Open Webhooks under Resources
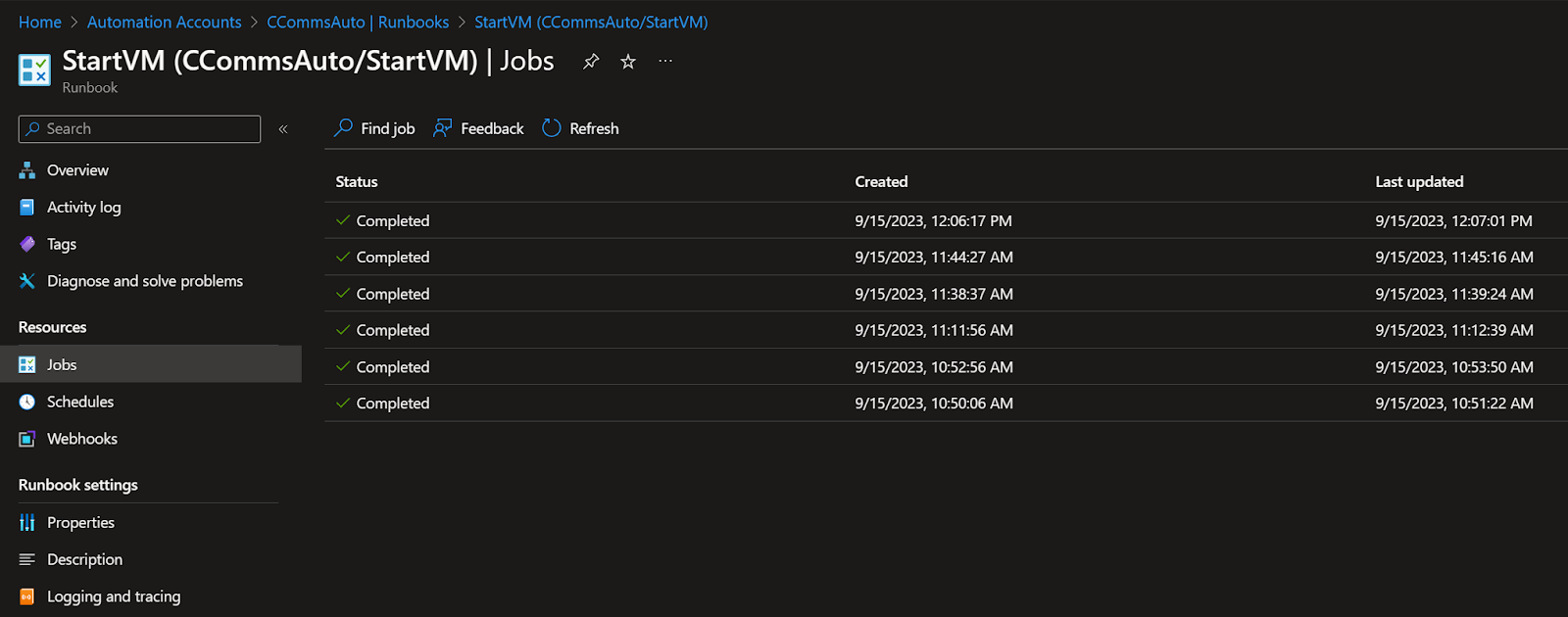Screen dimensions: 1568x617 pyautogui.click(x=82, y=440)
